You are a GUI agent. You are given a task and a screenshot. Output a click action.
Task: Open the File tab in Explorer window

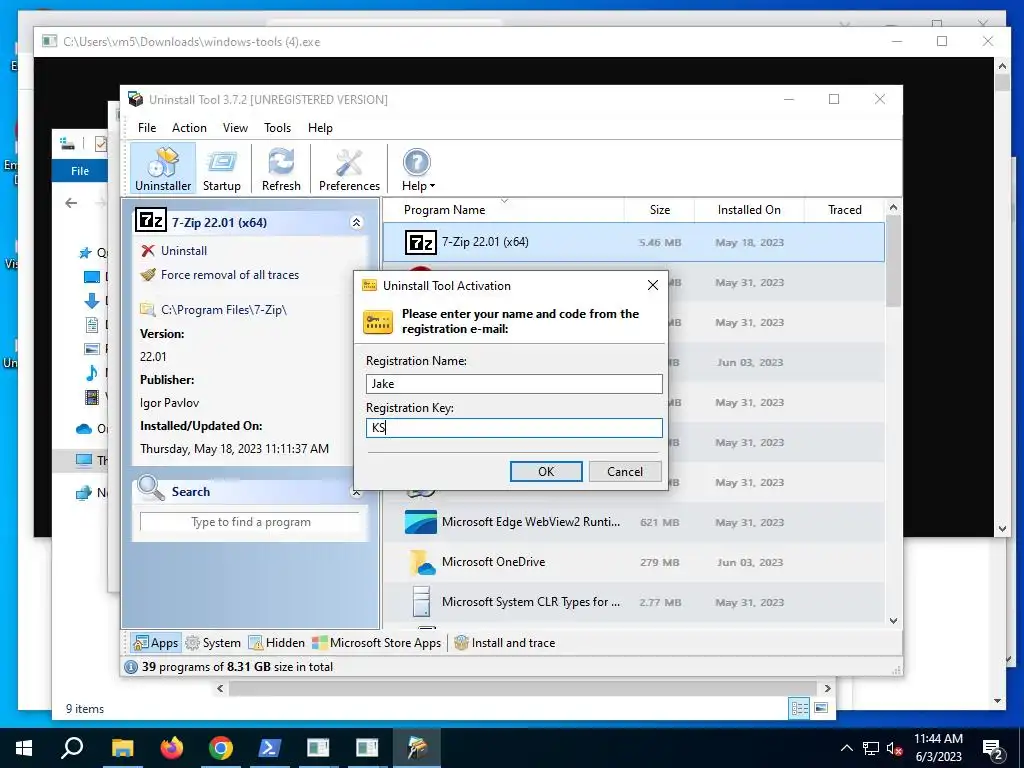(x=80, y=171)
